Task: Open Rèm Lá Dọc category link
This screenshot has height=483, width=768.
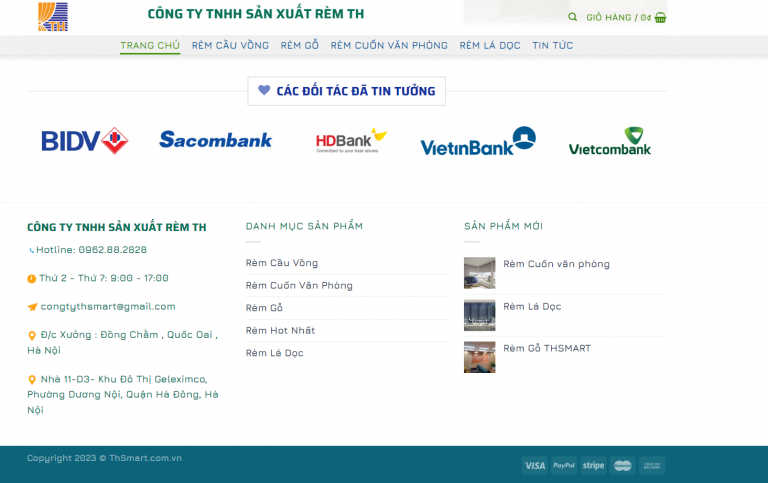Action: coord(274,353)
